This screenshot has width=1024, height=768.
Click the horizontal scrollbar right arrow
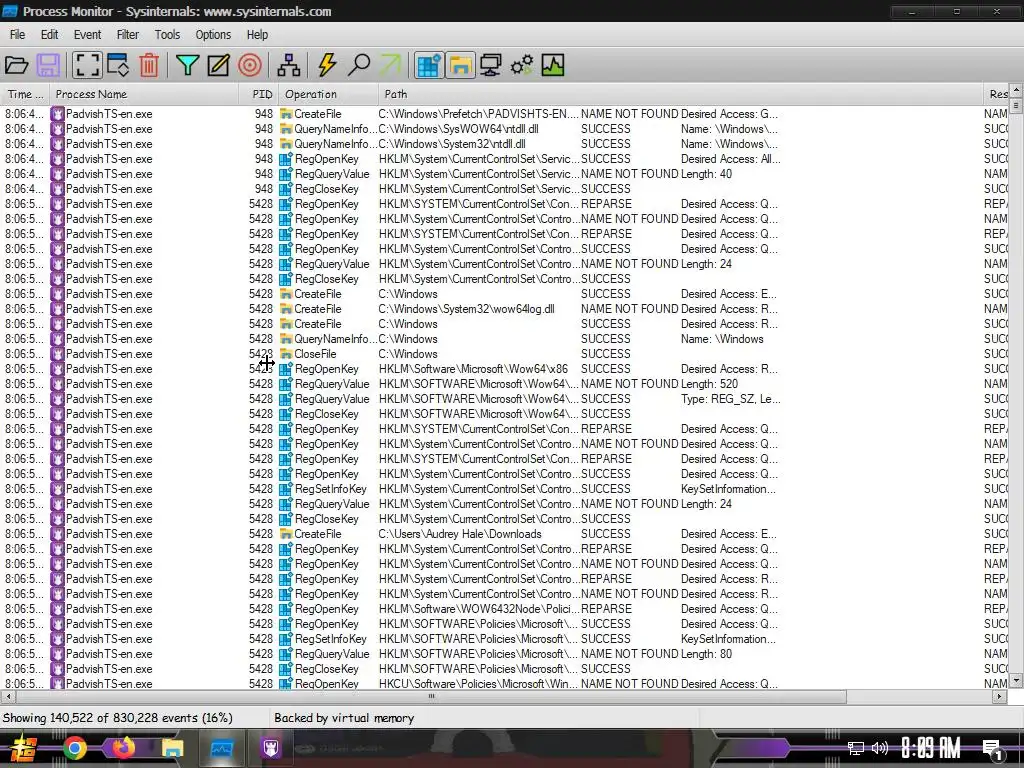(999, 697)
